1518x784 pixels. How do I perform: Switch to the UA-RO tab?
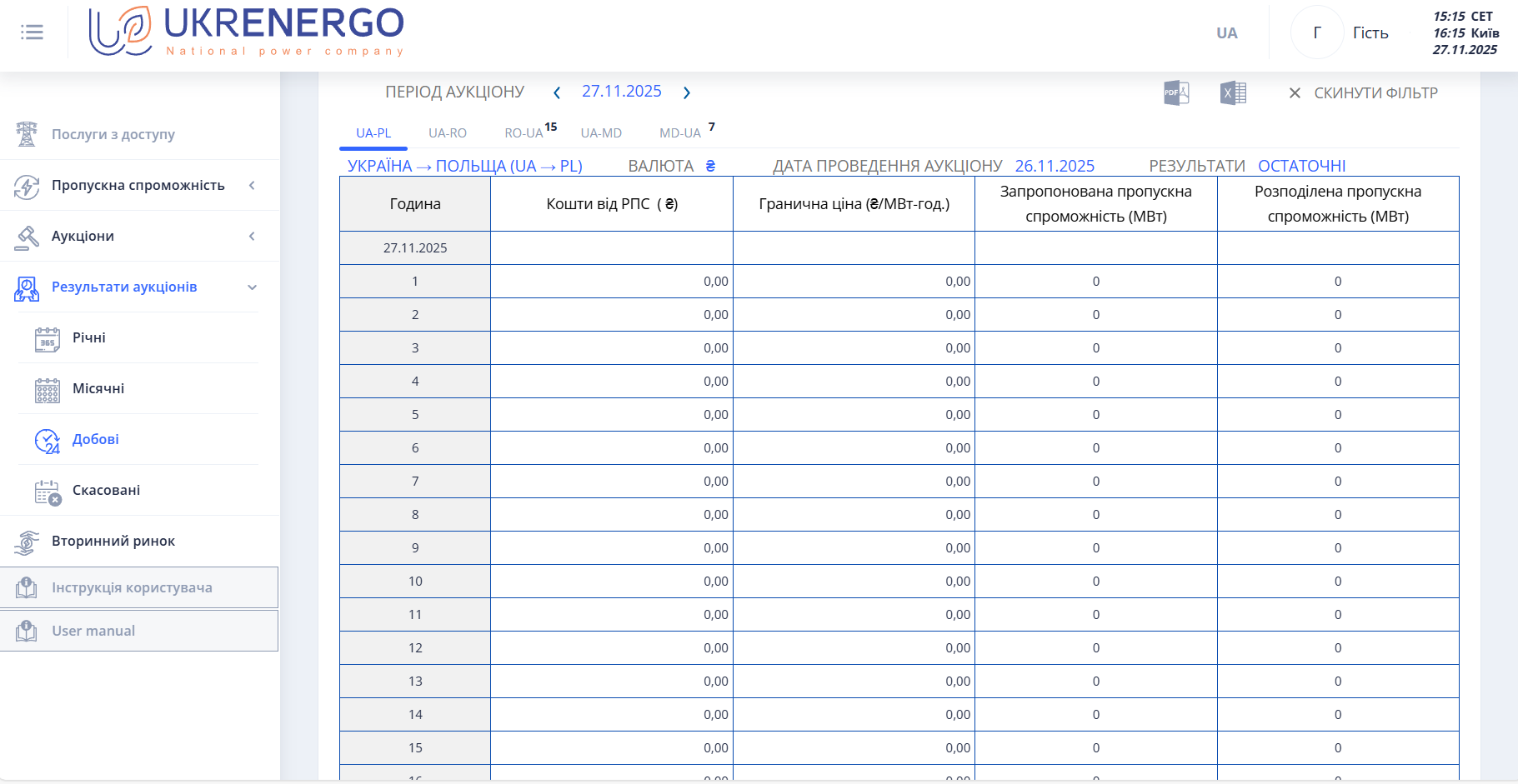tap(448, 133)
